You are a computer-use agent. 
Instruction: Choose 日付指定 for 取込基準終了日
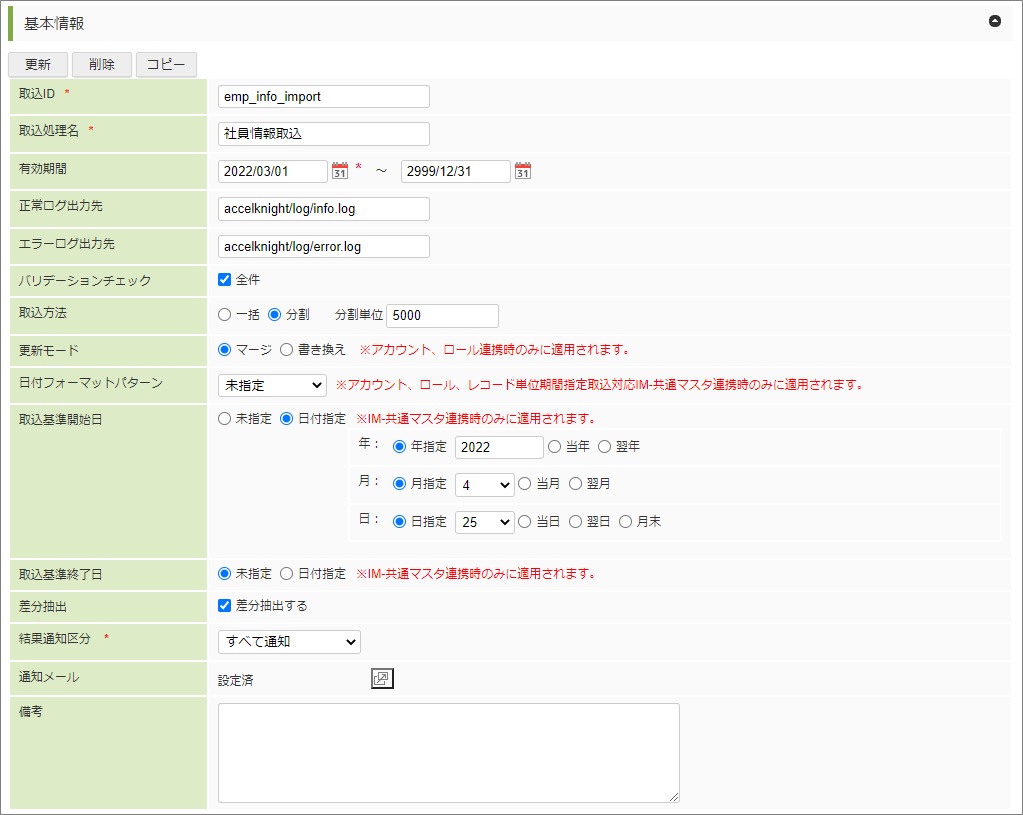tap(287, 574)
